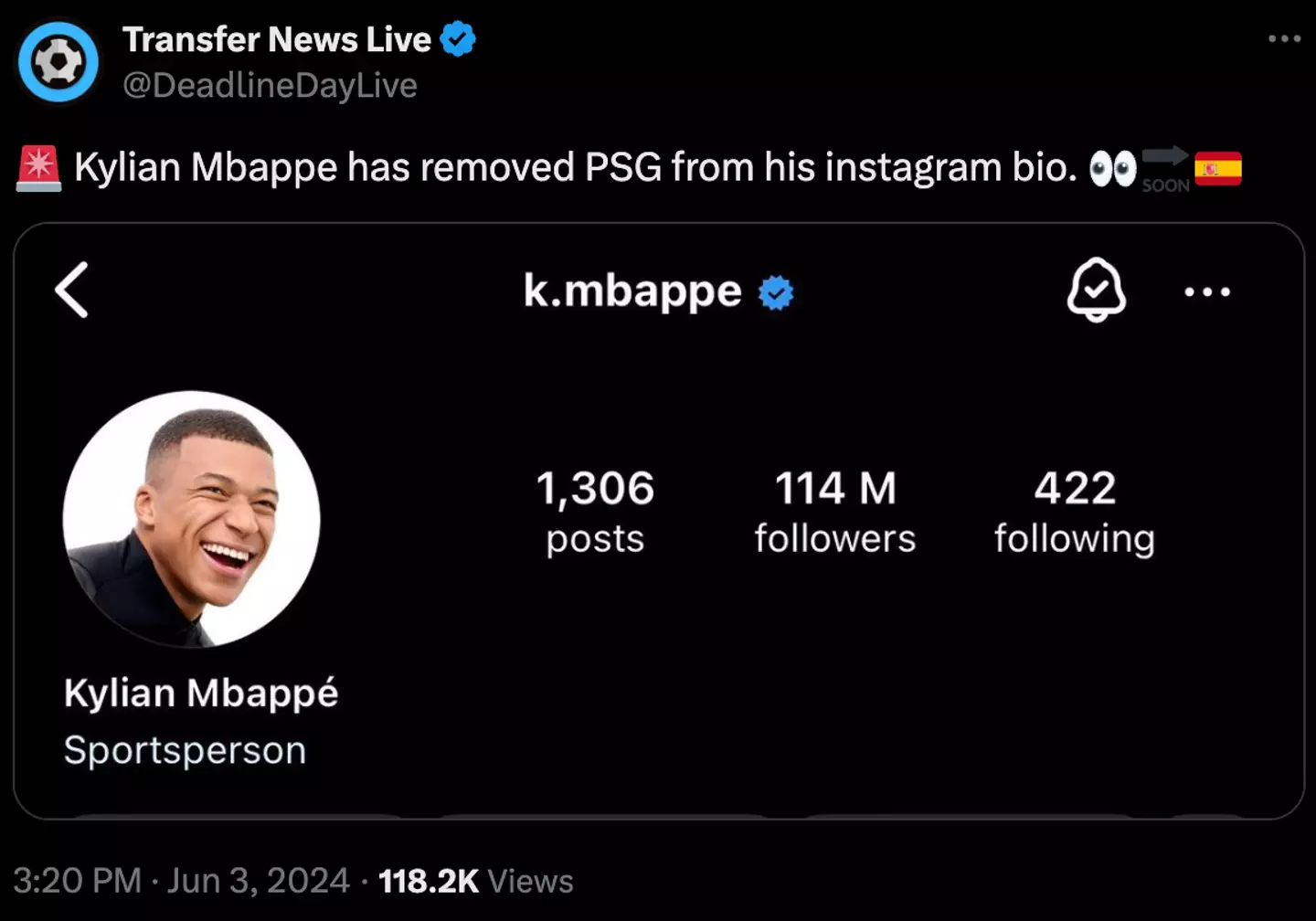
Task: Click the 118.2K Views count
Action: (x=475, y=881)
